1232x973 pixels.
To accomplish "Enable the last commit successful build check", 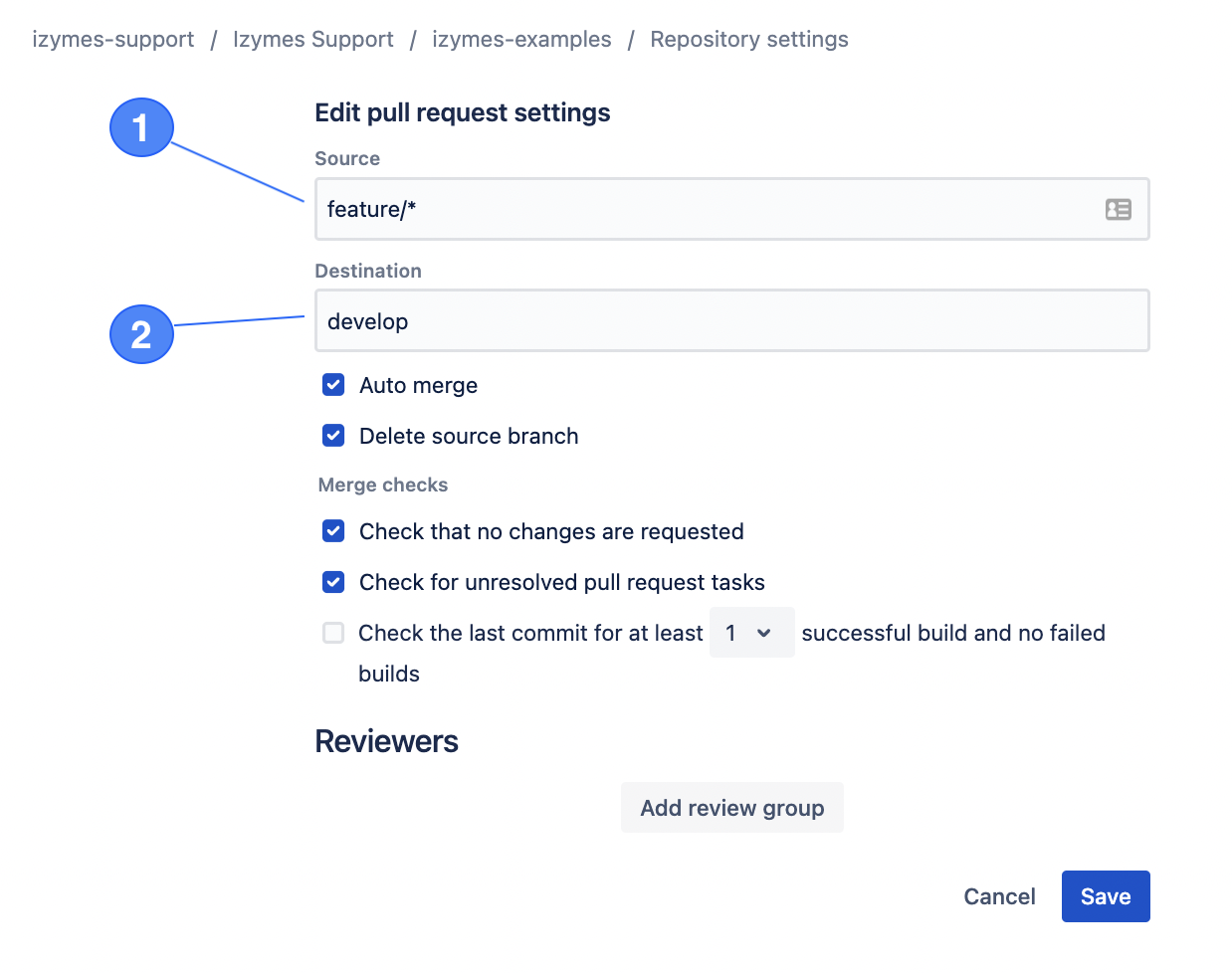I will pyautogui.click(x=333, y=633).
